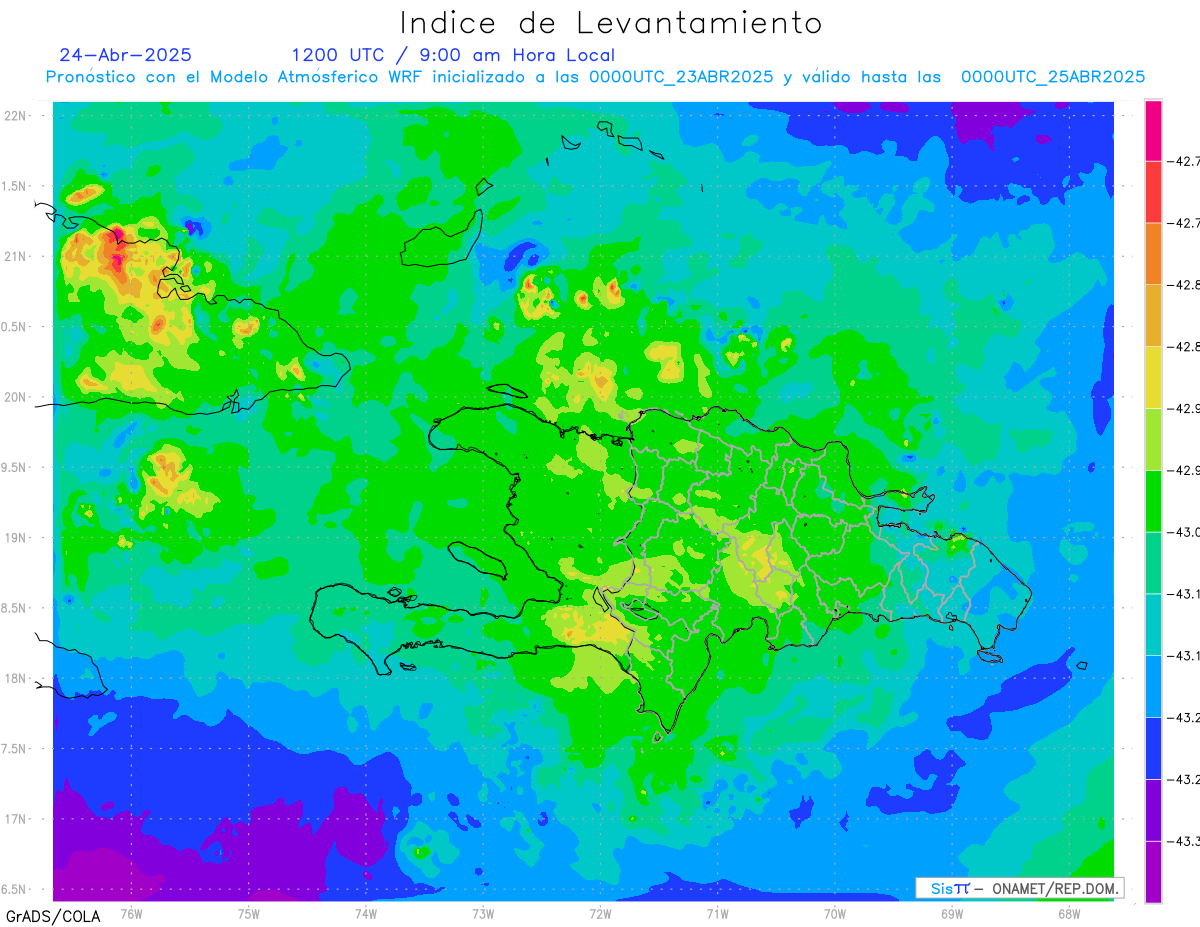
Task: Click the "17N" latitude label
Action: (x=17, y=819)
